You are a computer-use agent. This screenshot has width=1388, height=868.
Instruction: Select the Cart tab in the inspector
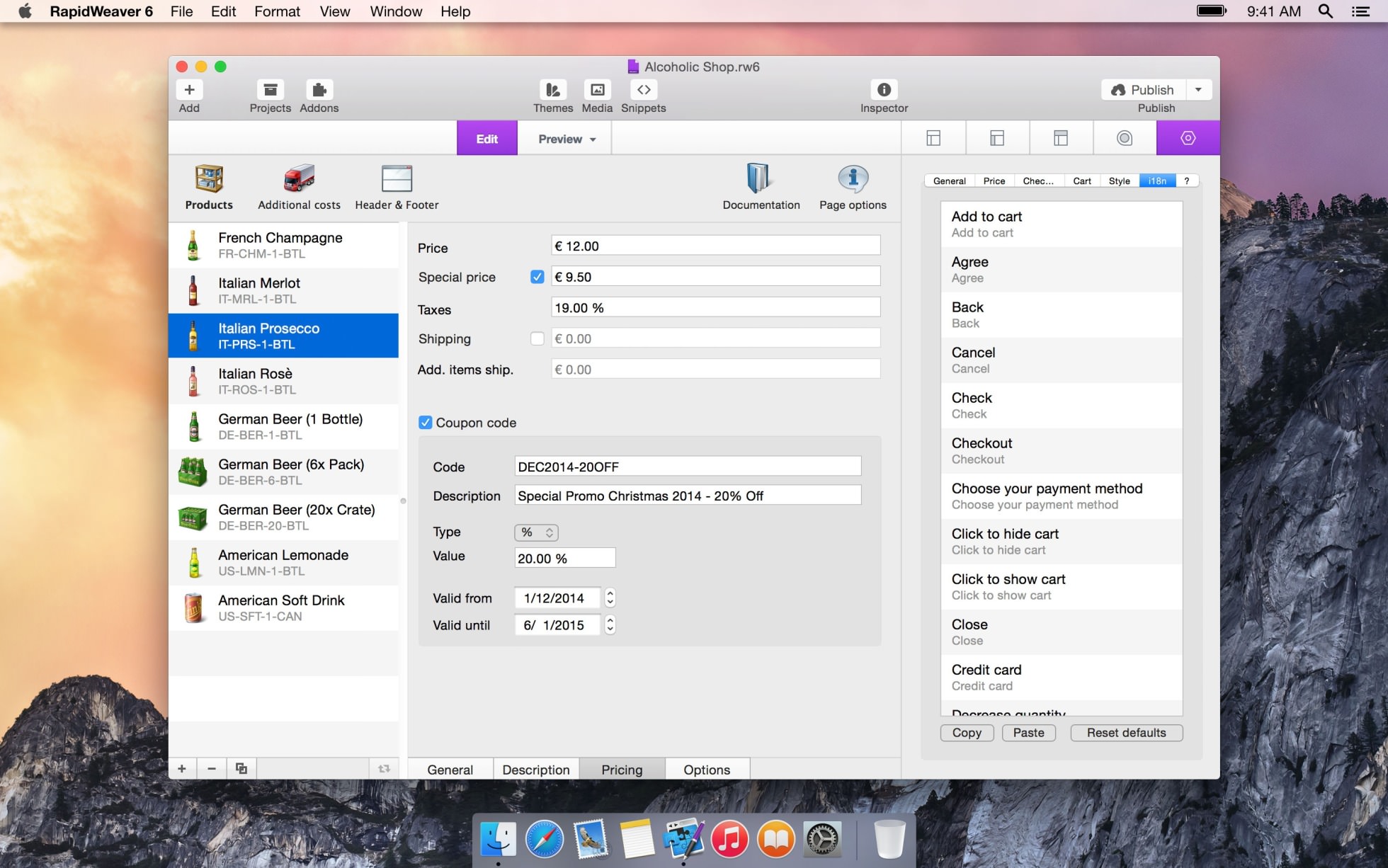coord(1081,181)
